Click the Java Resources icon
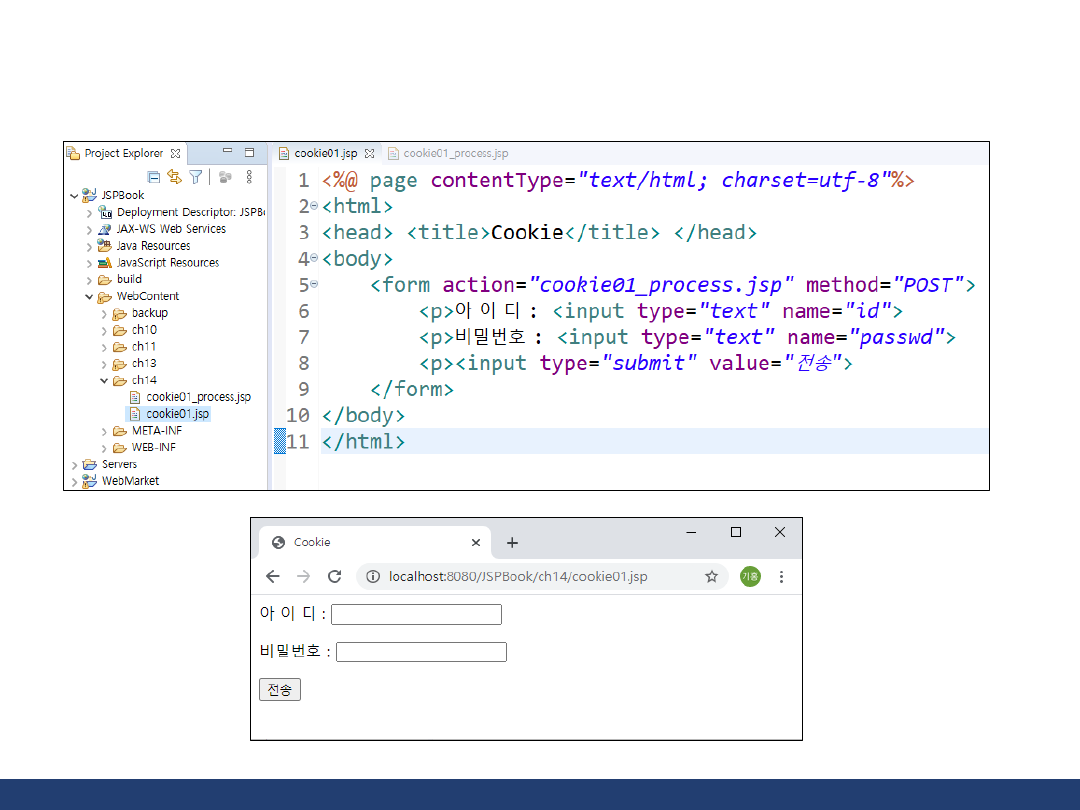 (105, 245)
